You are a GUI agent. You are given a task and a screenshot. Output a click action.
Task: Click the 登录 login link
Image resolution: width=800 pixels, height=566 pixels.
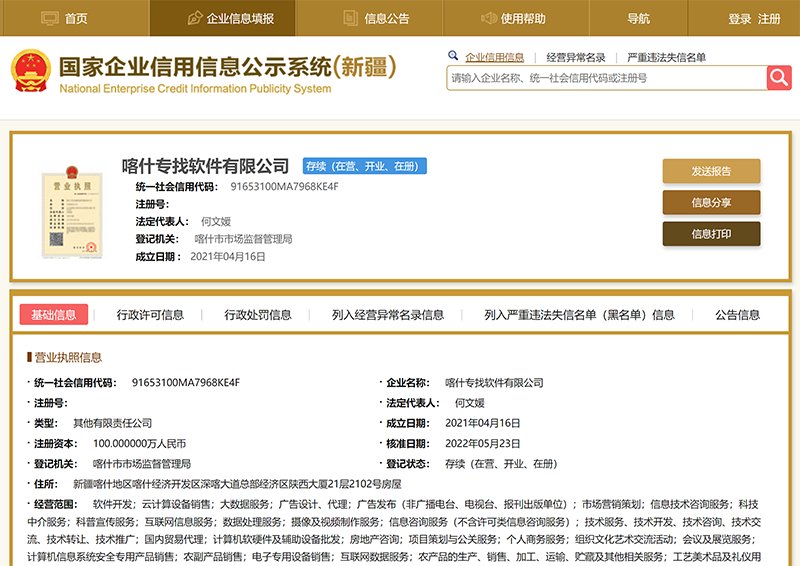click(739, 18)
